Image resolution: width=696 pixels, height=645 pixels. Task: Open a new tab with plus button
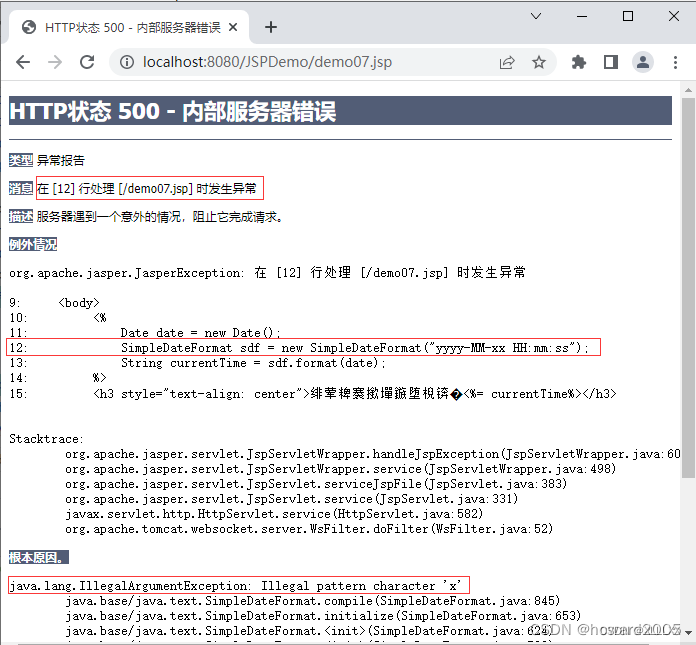click(x=271, y=28)
